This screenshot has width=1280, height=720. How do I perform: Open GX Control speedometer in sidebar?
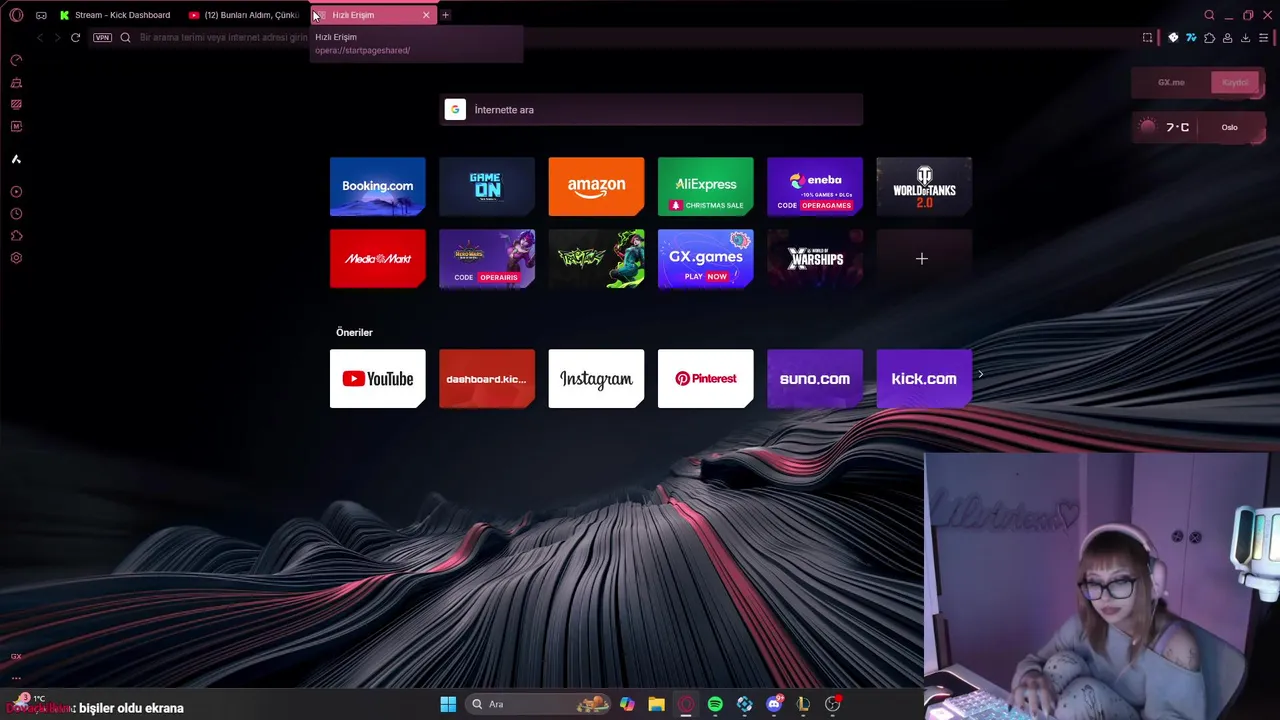point(16,60)
